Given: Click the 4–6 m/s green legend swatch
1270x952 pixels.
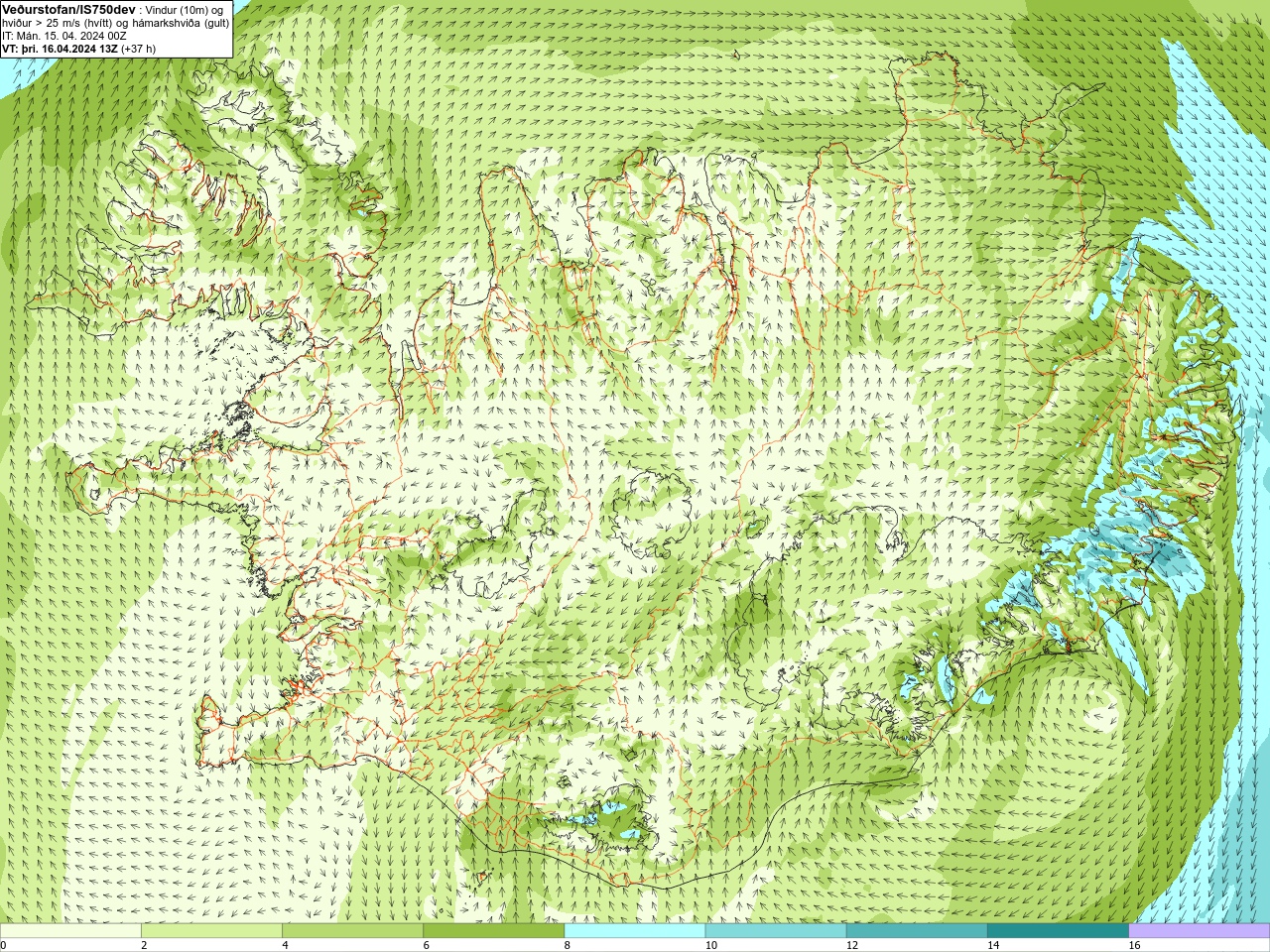Looking at the screenshot, I should (352, 931).
